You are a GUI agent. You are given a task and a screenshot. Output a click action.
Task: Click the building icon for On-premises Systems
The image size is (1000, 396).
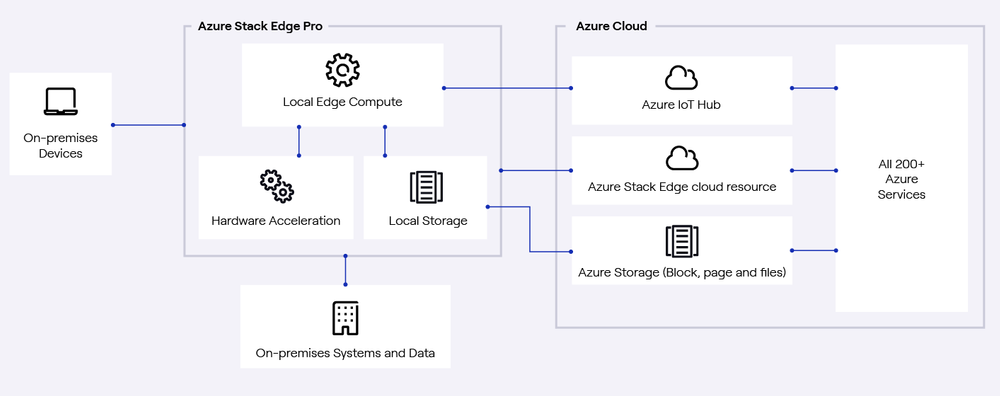[345, 318]
